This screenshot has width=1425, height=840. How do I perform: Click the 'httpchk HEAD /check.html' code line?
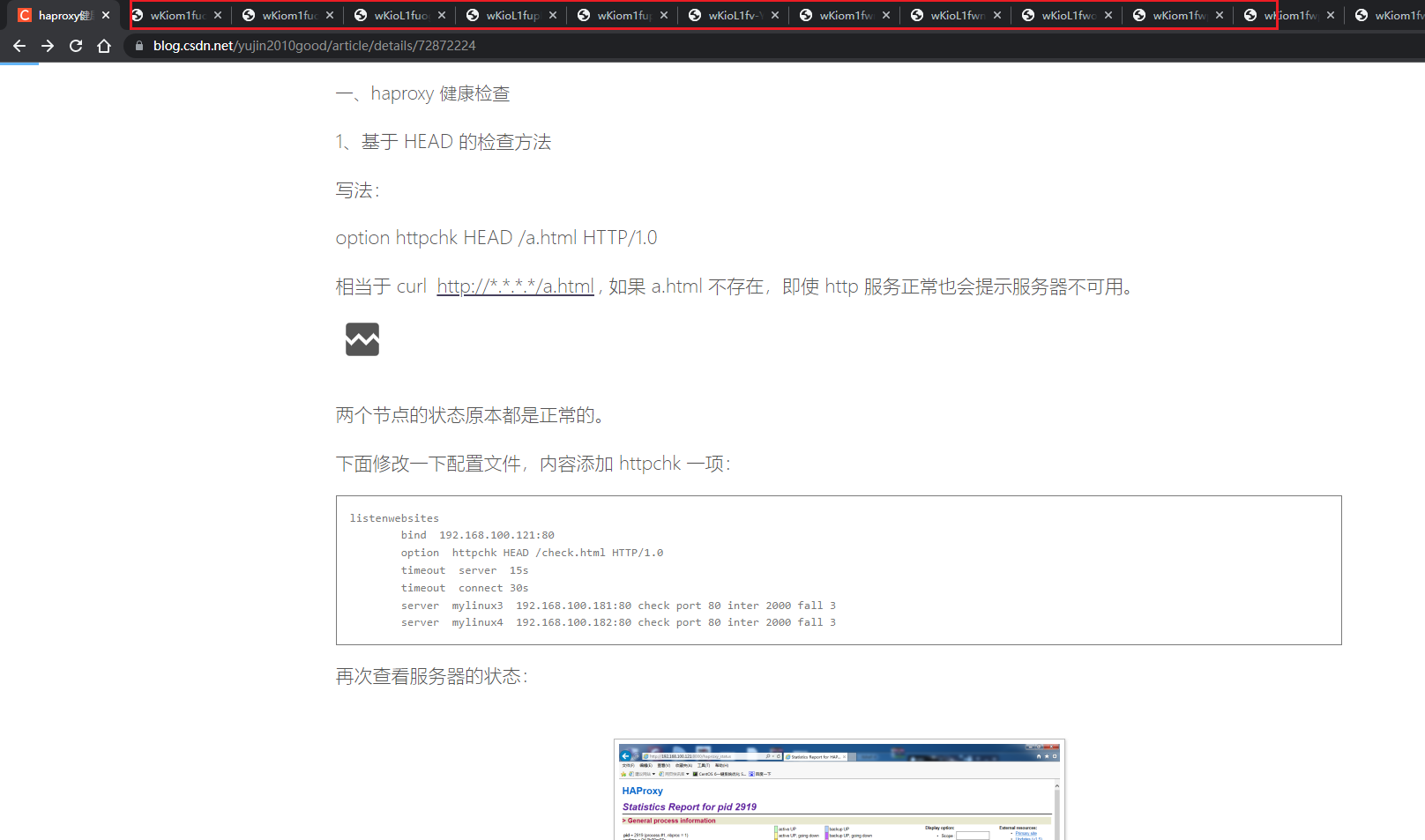tap(532, 553)
